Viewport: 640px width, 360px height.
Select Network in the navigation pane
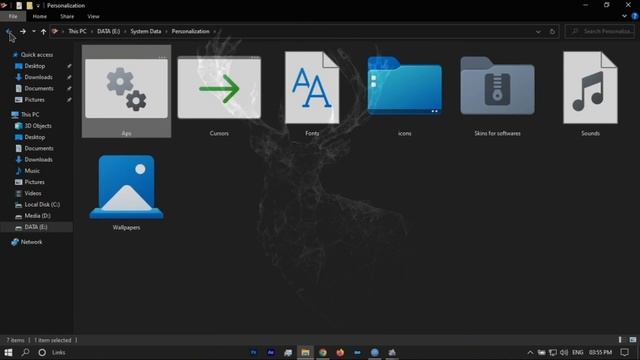tap(31, 242)
